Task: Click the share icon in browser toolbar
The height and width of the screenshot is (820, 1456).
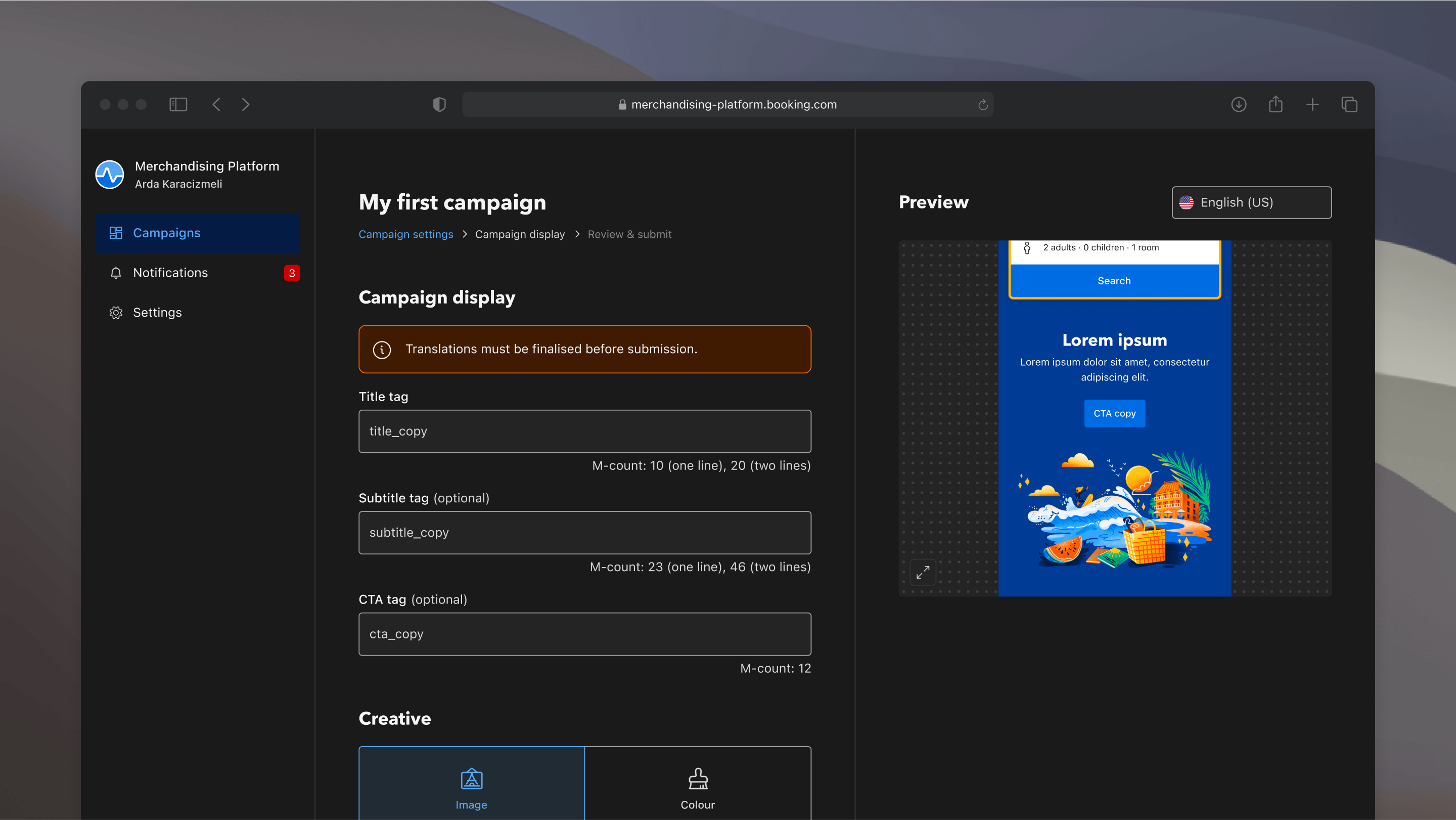Action: [1276, 104]
